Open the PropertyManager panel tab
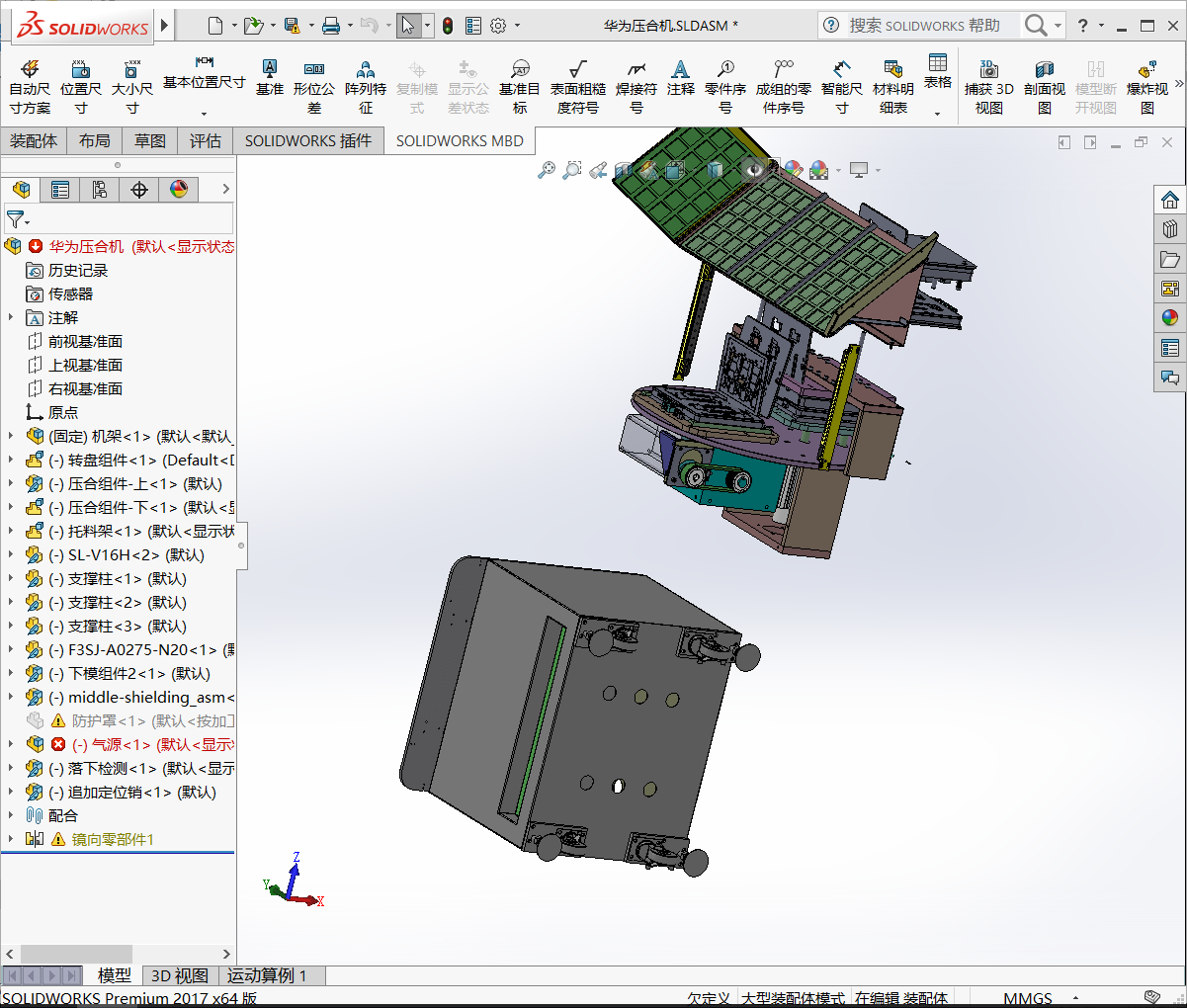The width and height of the screenshot is (1187, 1008). coord(60,190)
